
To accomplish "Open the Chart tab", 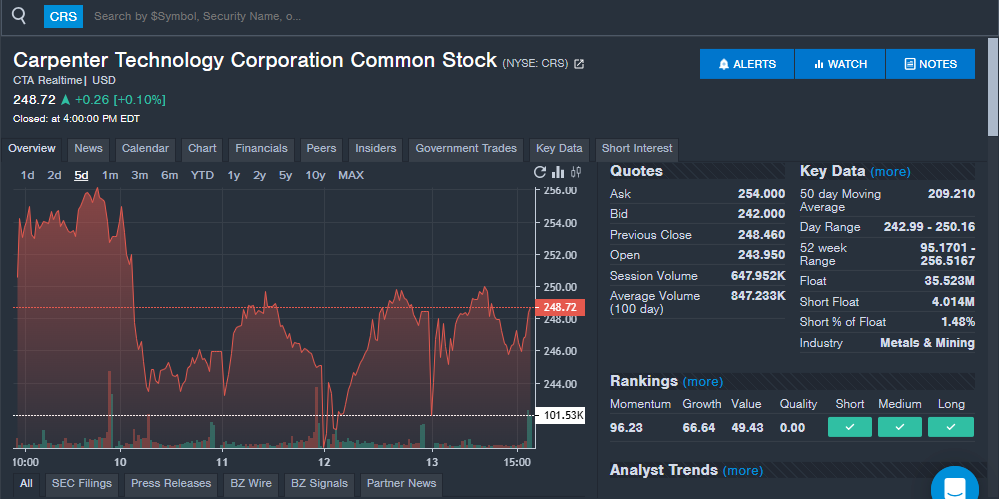I will coord(202,148).
